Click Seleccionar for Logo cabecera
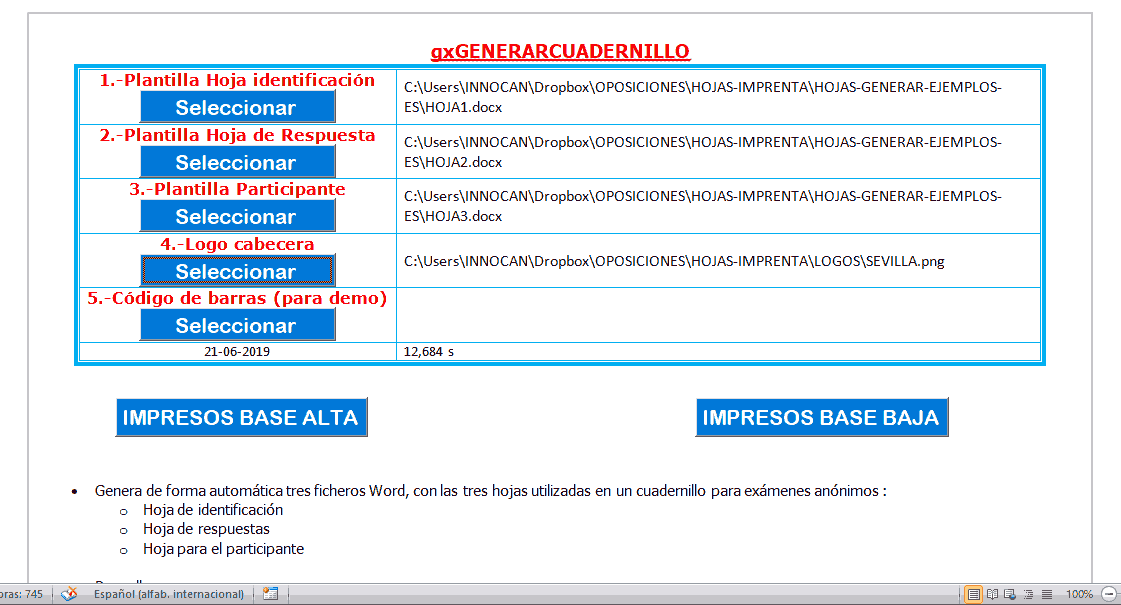The width and height of the screenshot is (1121, 605). point(237,271)
